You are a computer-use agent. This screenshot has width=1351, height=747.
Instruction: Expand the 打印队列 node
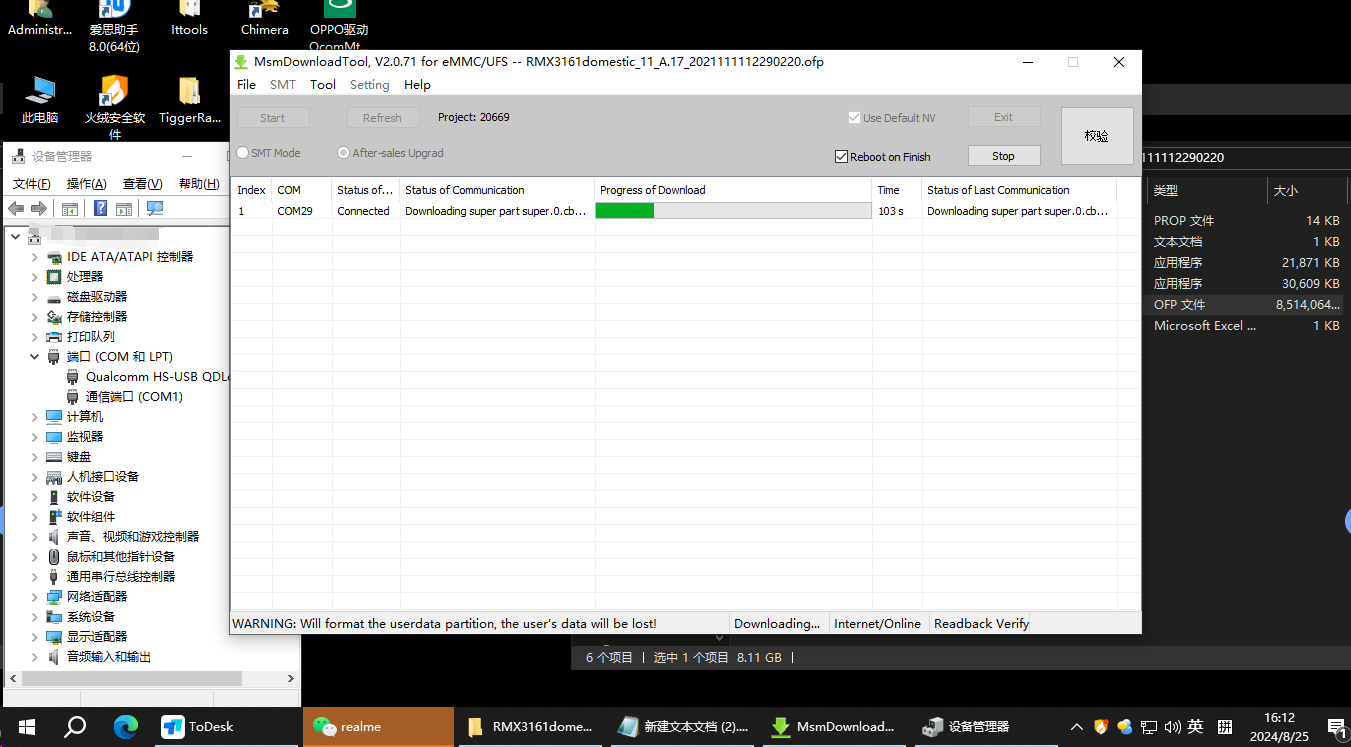[x=35, y=337]
